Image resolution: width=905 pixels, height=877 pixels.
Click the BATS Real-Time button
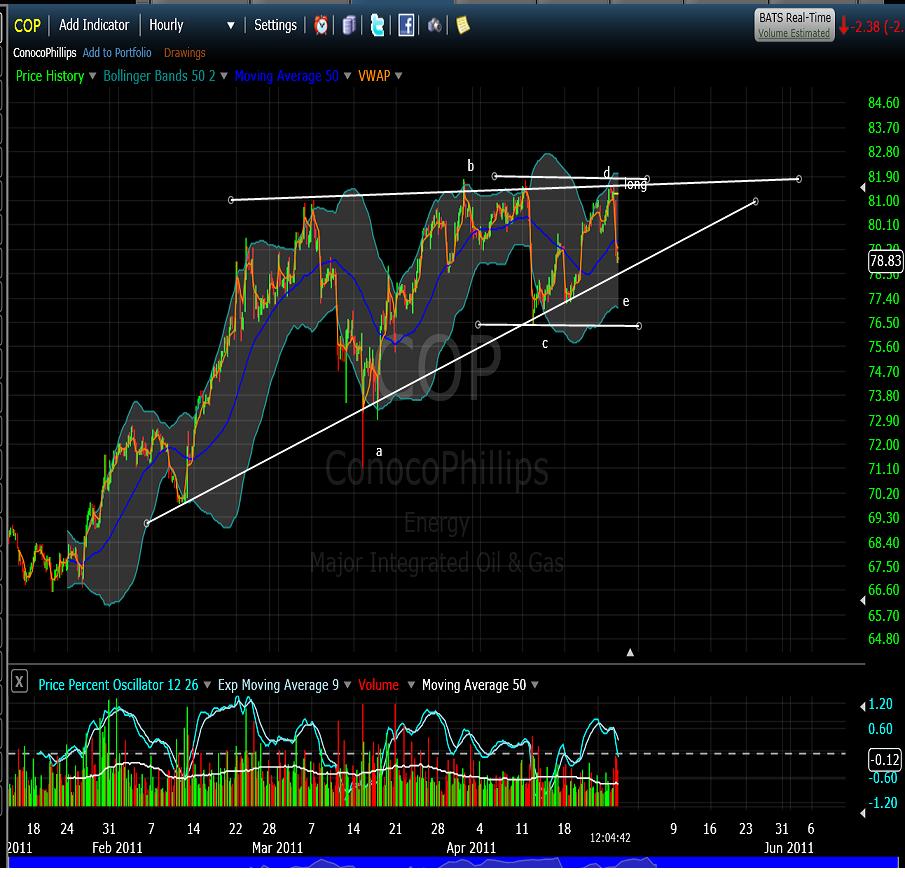point(793,25)
